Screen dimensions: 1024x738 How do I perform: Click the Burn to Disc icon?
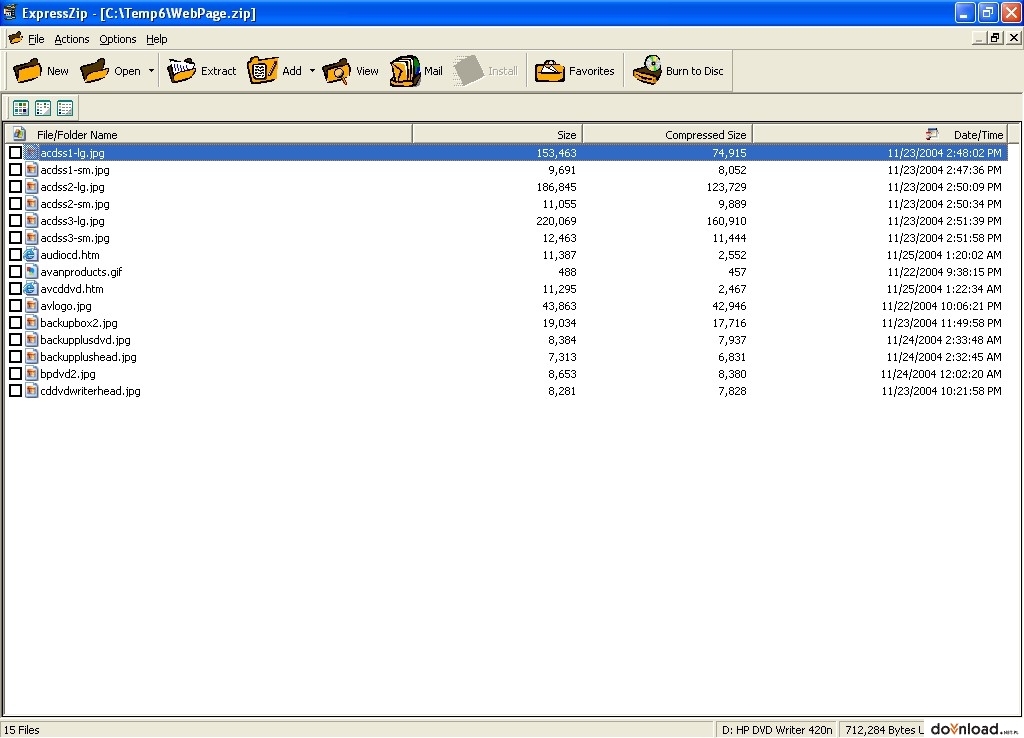click(x=647, y=70)
